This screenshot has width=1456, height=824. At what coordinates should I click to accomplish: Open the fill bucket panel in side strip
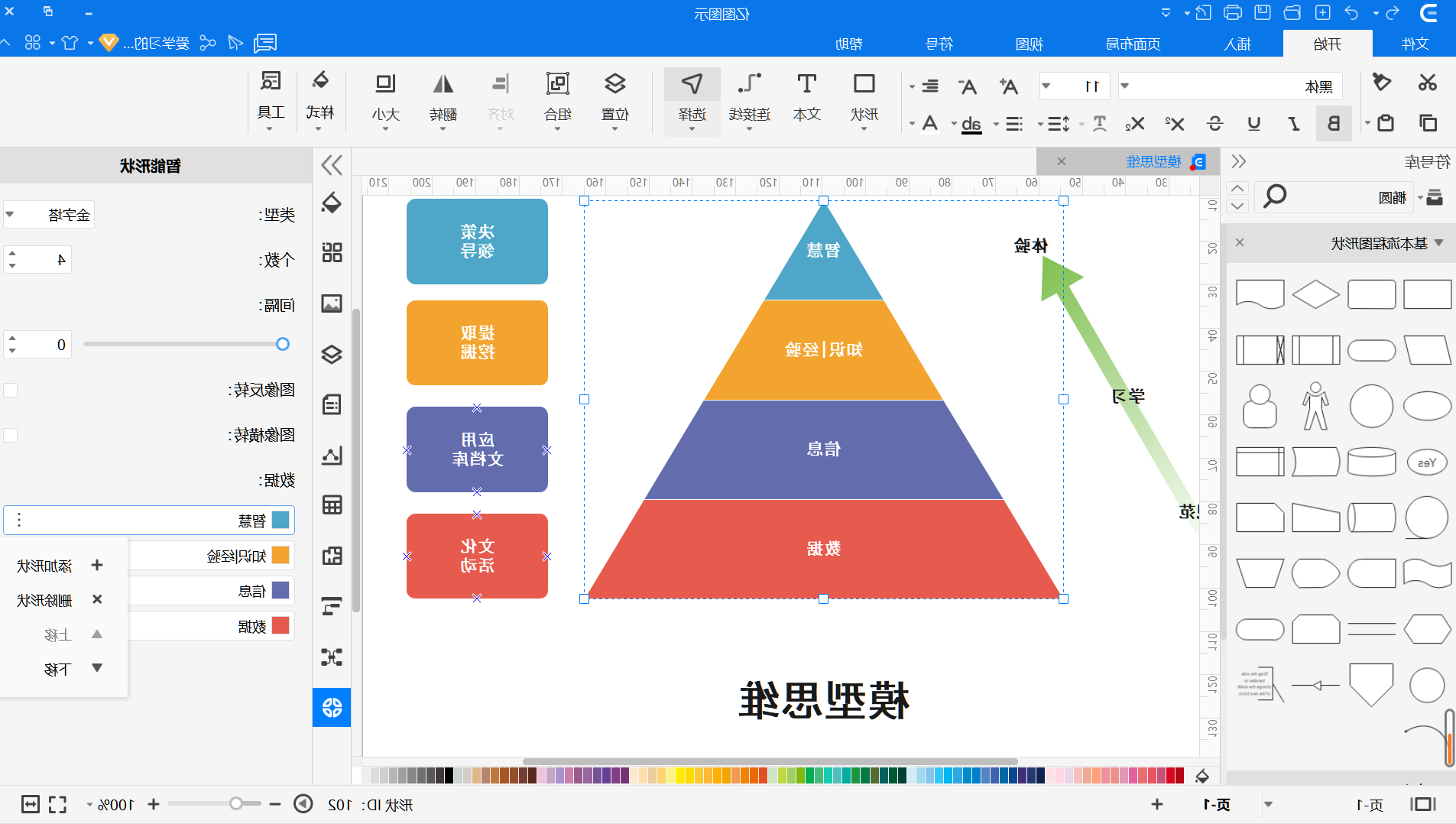click(332, 203)
